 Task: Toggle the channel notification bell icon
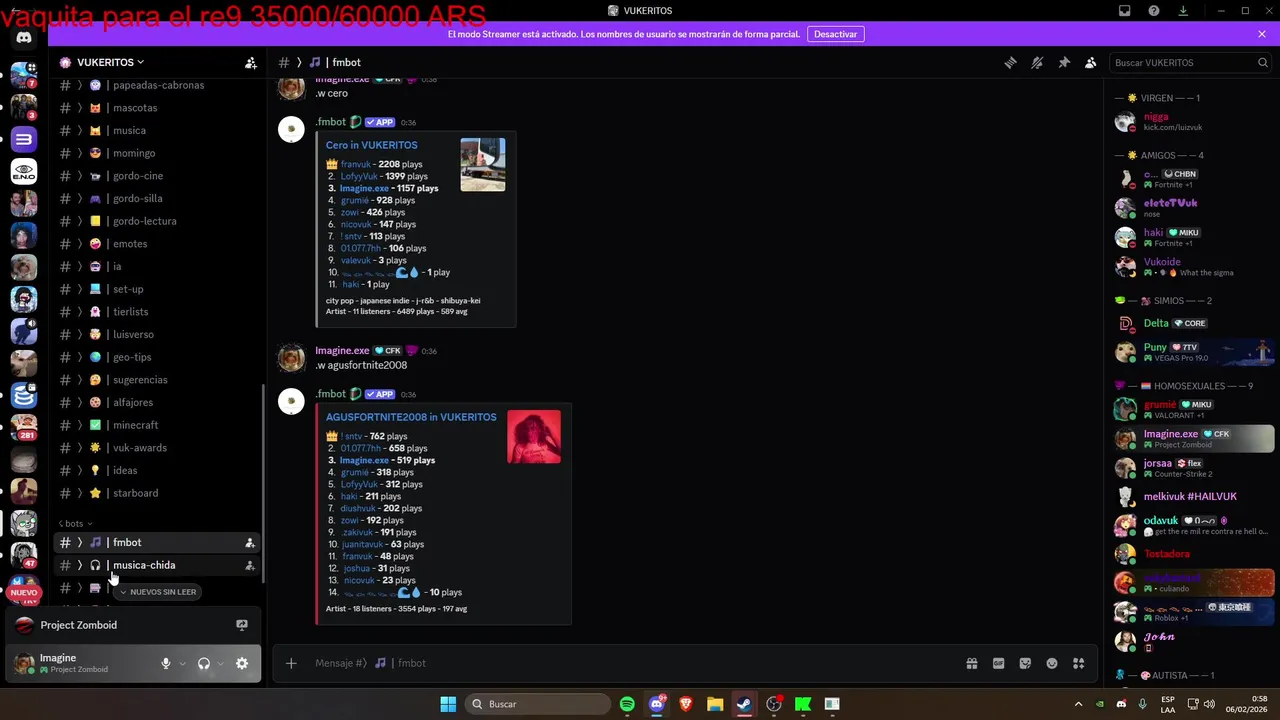click(1037, 62)
